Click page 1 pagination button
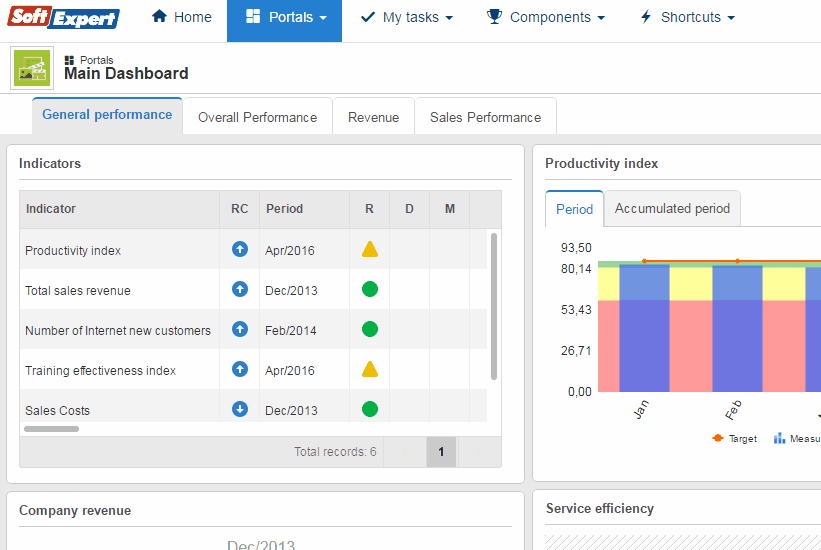The width and height of the screenshot is (821, 550). [441, 452]
